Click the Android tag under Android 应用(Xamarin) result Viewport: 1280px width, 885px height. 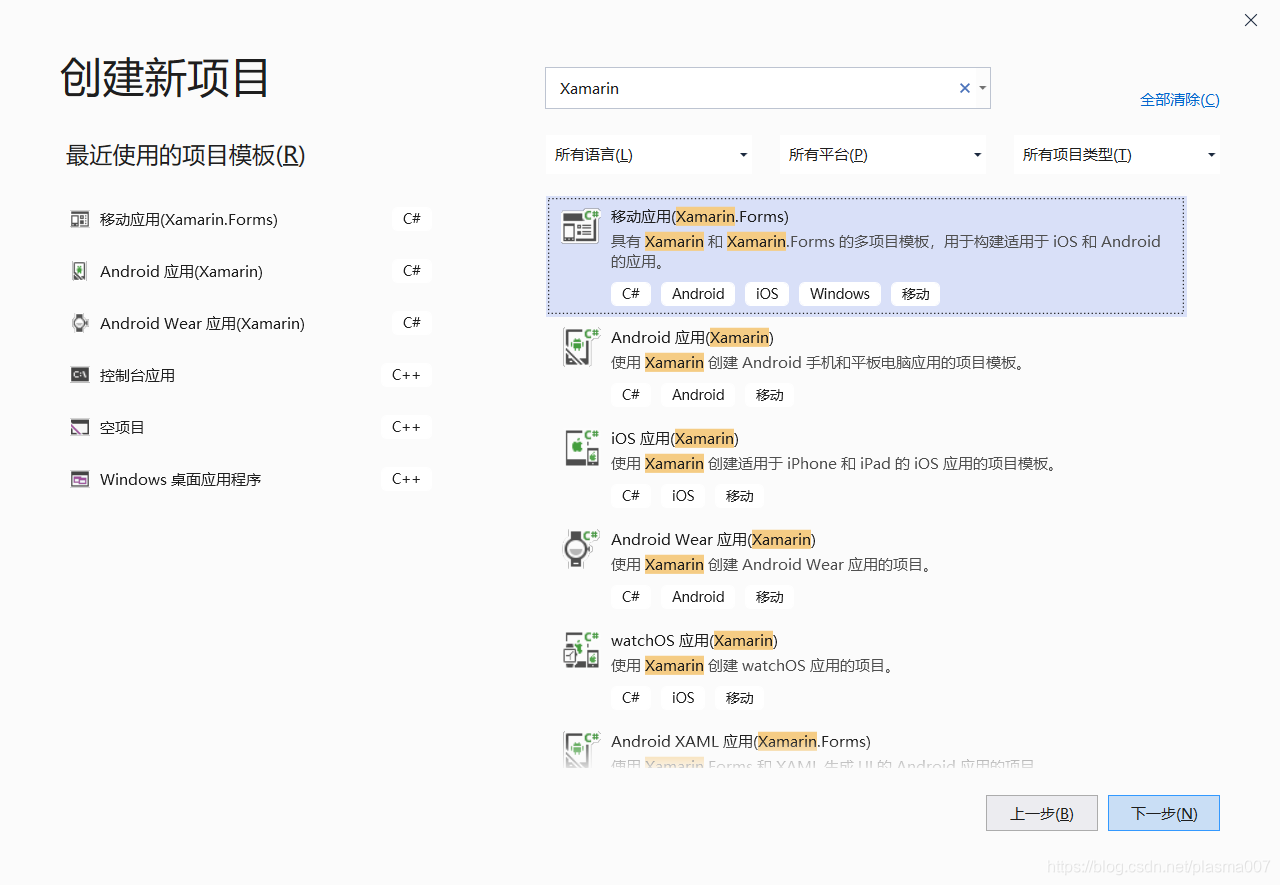pos(698,395)
